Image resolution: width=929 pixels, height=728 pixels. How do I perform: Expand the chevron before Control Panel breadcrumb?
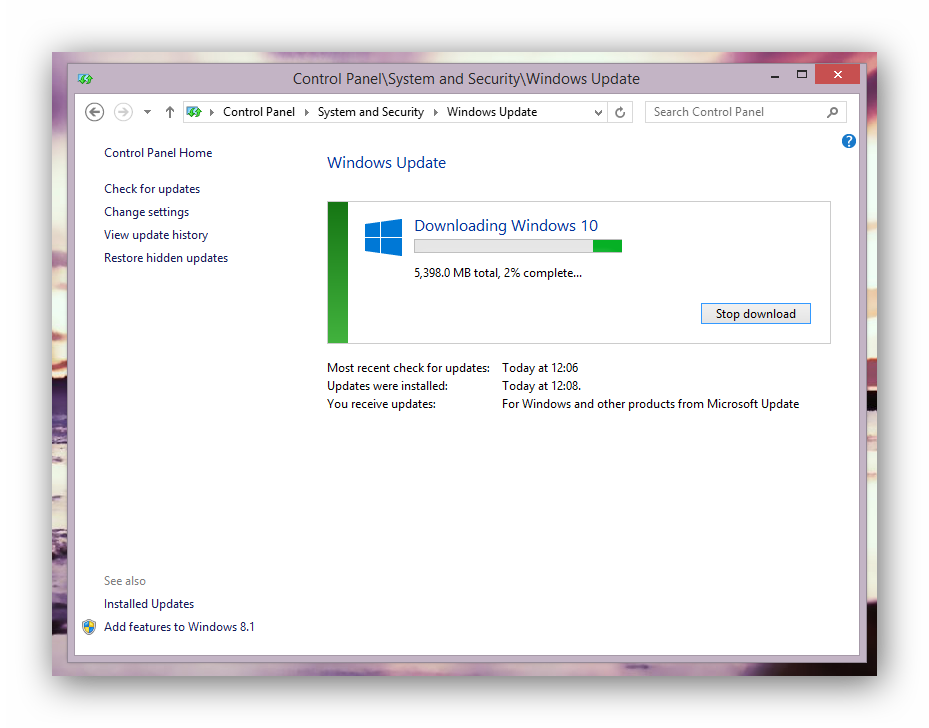click(x=212, y=112)
